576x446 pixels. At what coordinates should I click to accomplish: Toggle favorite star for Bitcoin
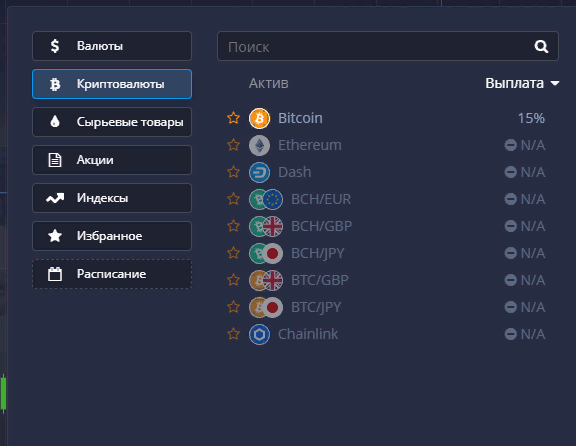pyautogui.click(x=233, y=118)
